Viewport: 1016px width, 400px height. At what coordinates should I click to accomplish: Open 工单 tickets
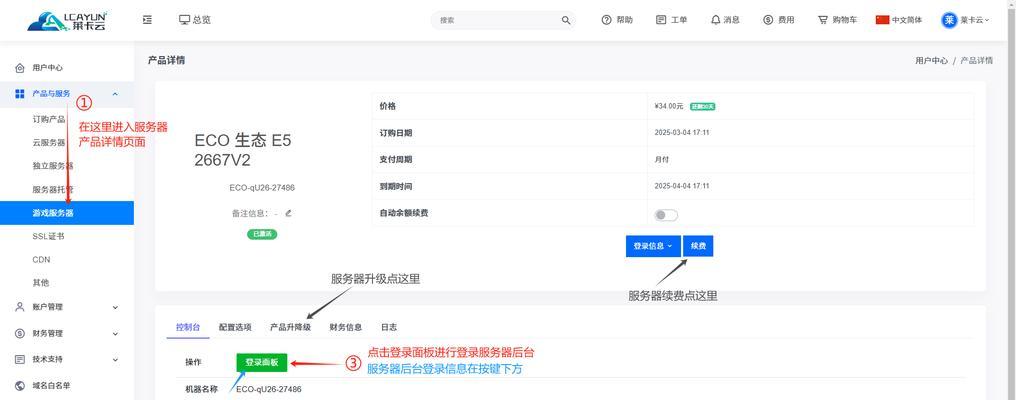click(671, 20)
